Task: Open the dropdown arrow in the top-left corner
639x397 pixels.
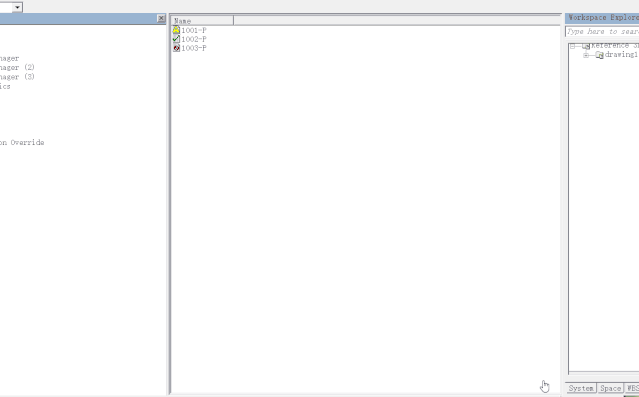Action: [x=17, y=7]
